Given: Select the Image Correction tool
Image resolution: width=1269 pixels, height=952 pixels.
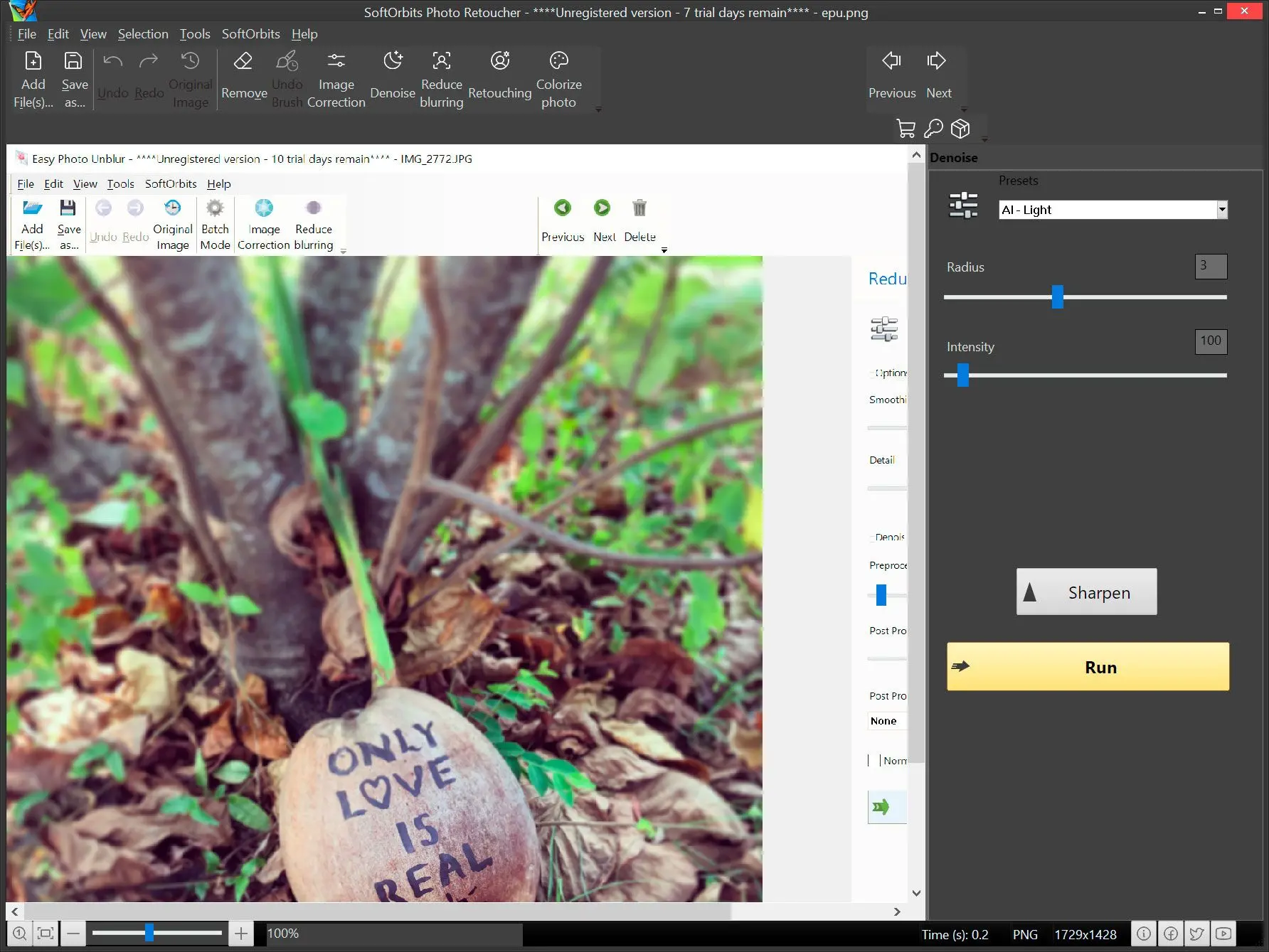Looking at the screenshot, I should [x=336, y=77].
